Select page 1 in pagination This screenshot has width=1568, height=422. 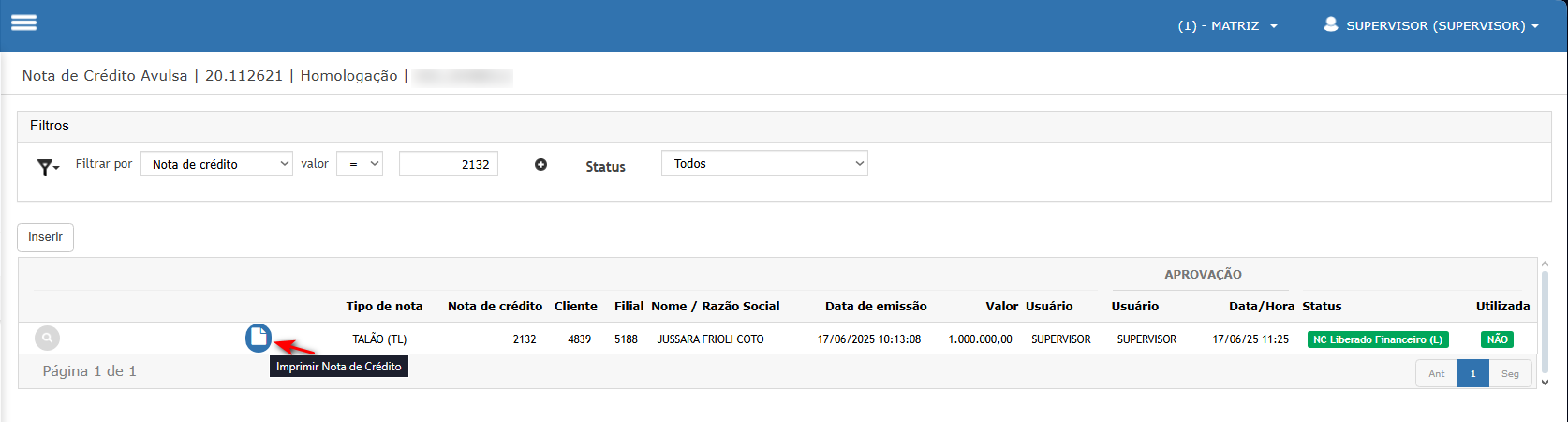1472,373
